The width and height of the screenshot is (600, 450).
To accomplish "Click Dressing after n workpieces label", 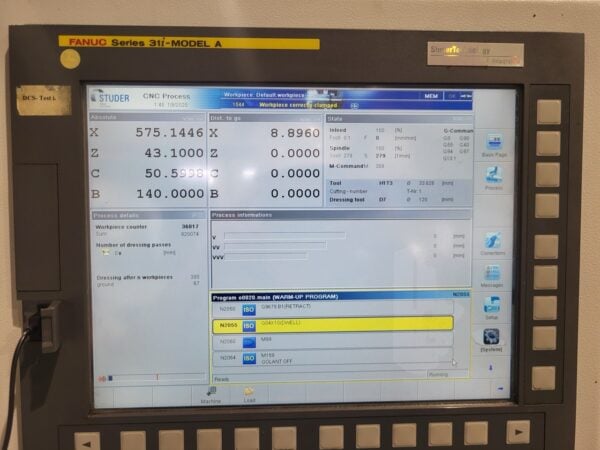I will [x=134, y=277].
